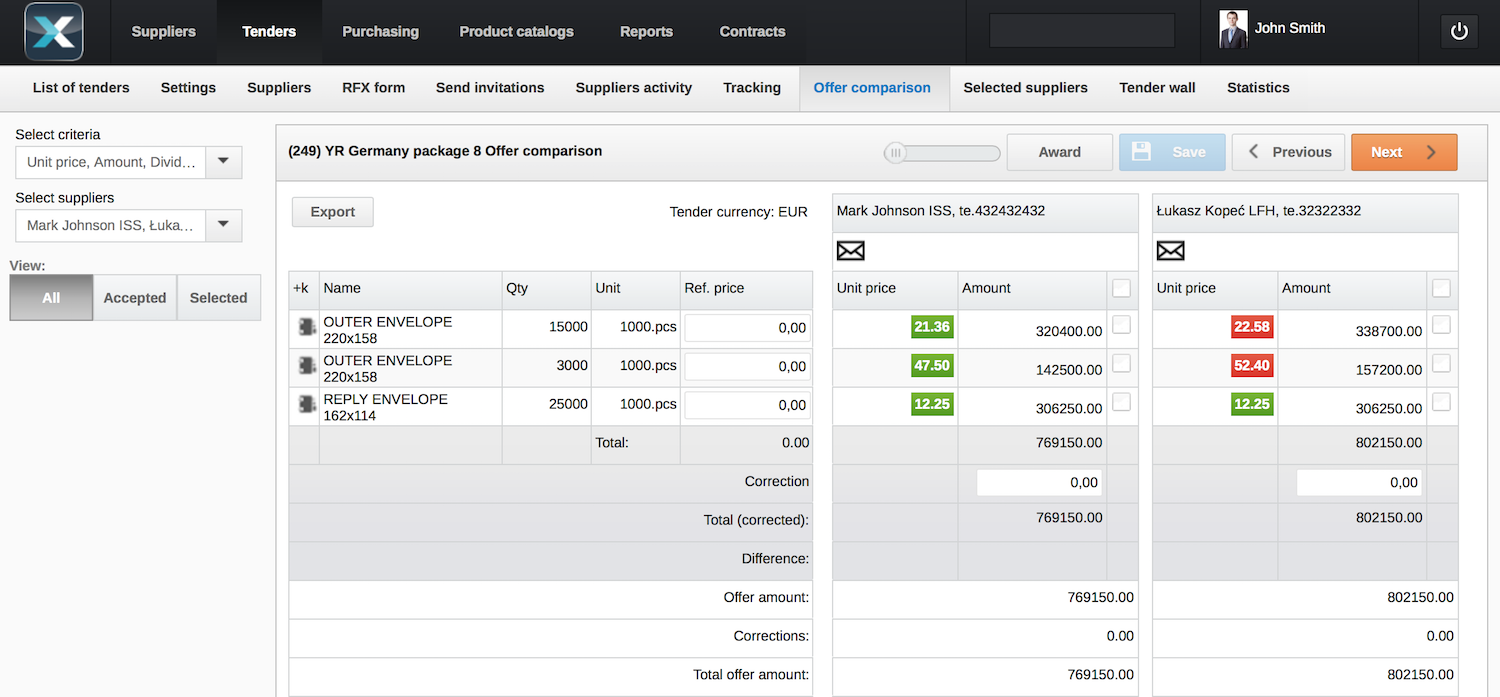Viewport: 1500px width, 697px height.
Task: Click the power logout icon
Action: tap(1459, 31)
